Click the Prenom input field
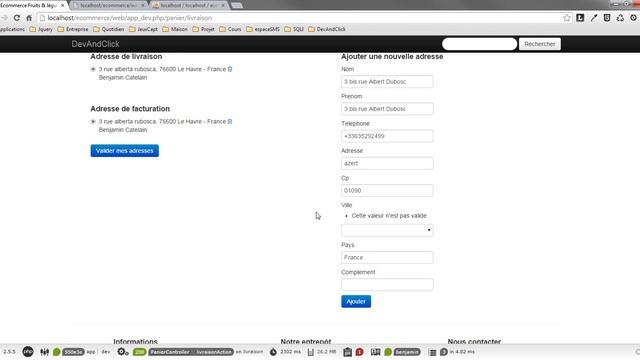Viewport: 640px width, 360px height. pos(387,109)
